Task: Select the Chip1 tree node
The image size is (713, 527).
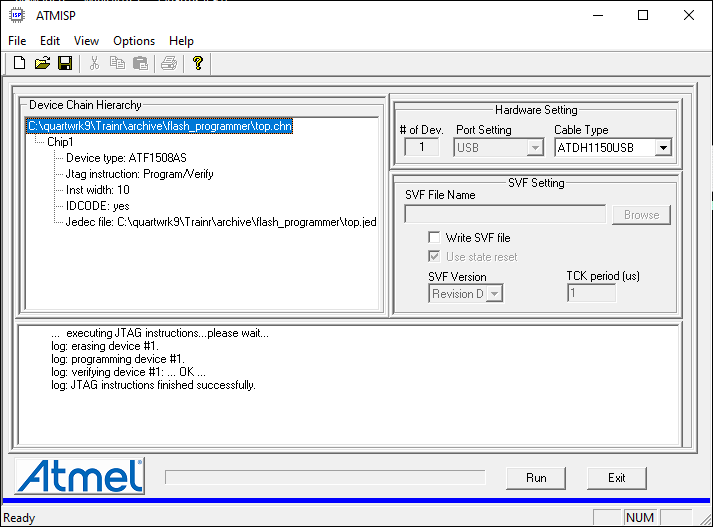Action: (x=60, y=142)
